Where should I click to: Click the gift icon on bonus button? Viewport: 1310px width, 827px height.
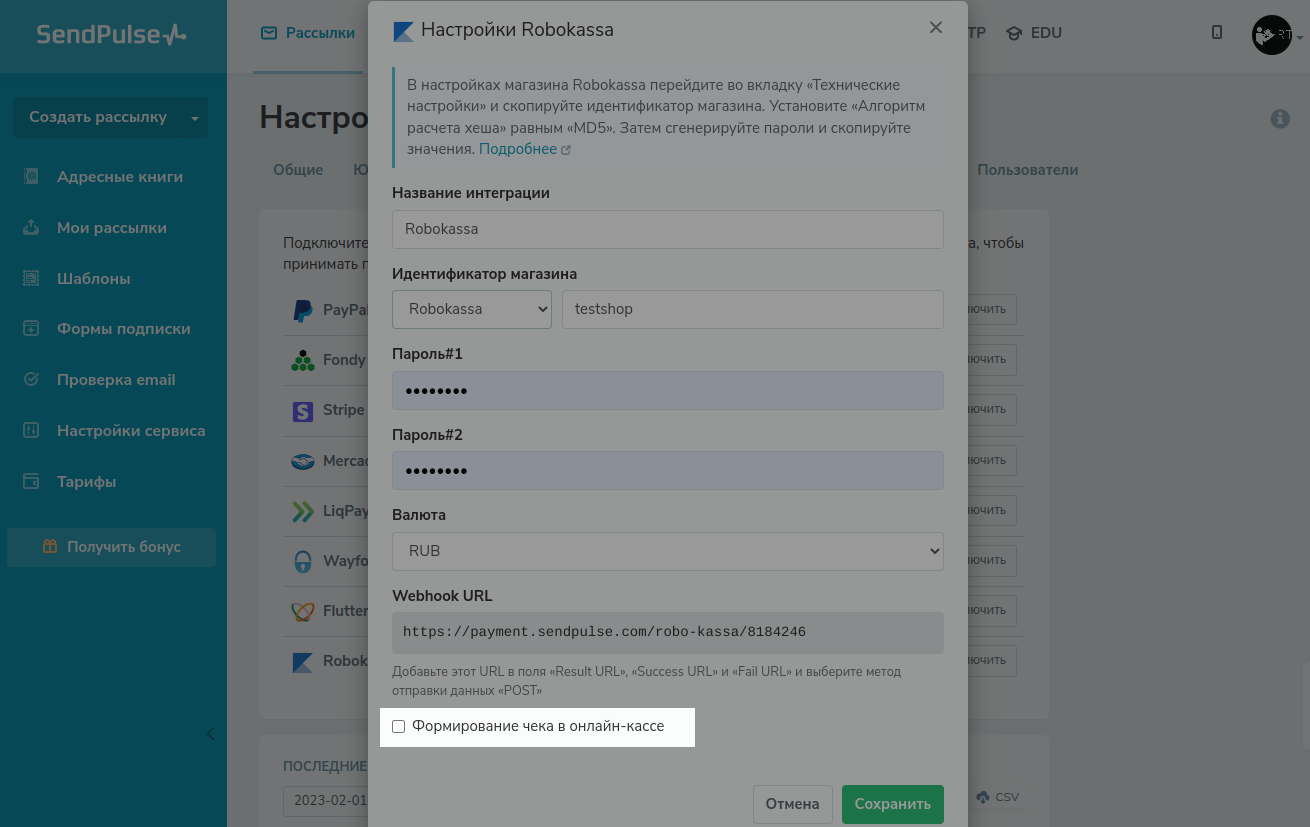tap(50, 546)
